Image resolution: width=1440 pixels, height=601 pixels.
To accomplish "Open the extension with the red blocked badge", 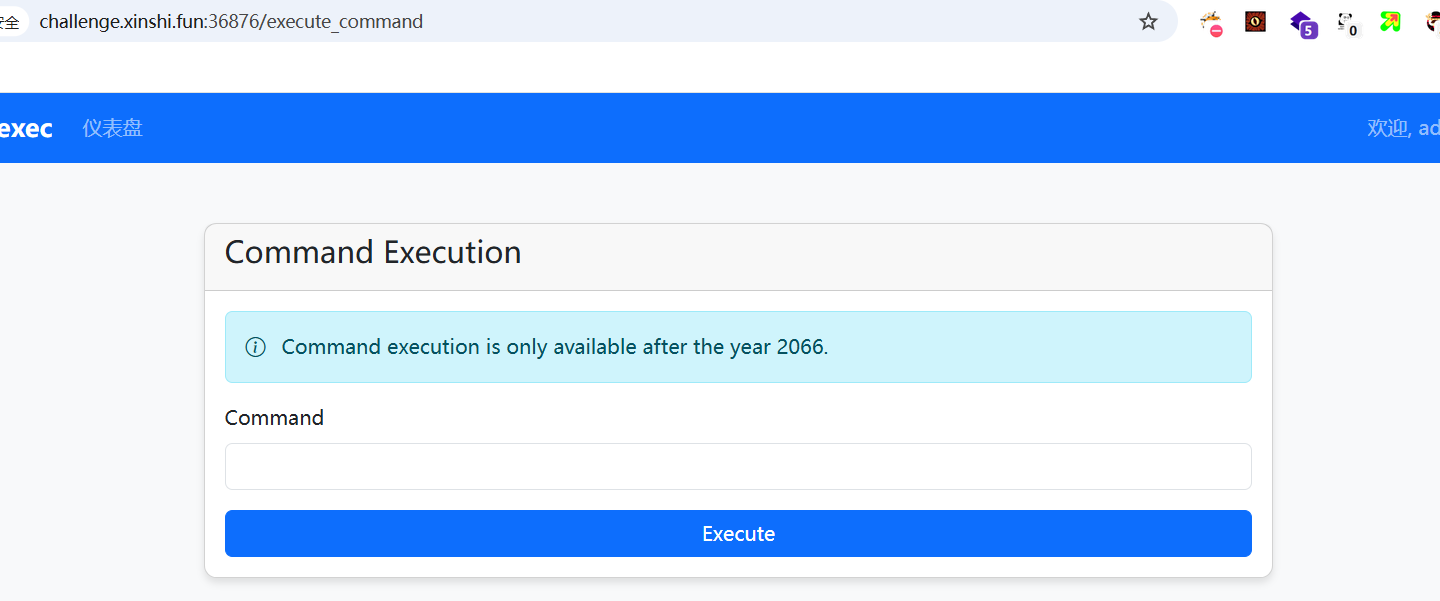I will [1211, 23].
